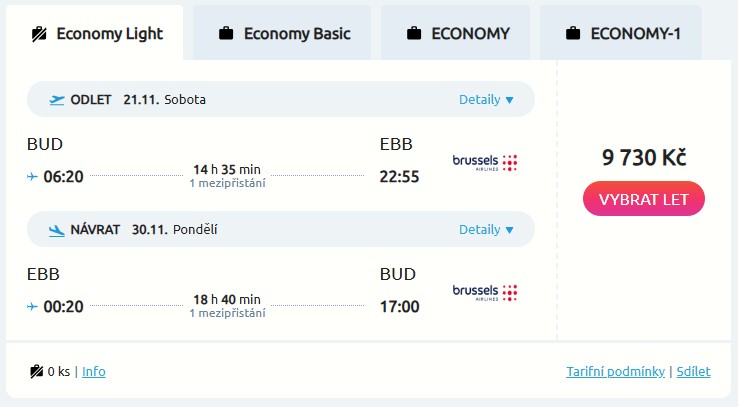The height and width of the screenshot is (407, 738).
Task: Click the outbound 1 mezipřistání stopover text
Action: point(227,183)
